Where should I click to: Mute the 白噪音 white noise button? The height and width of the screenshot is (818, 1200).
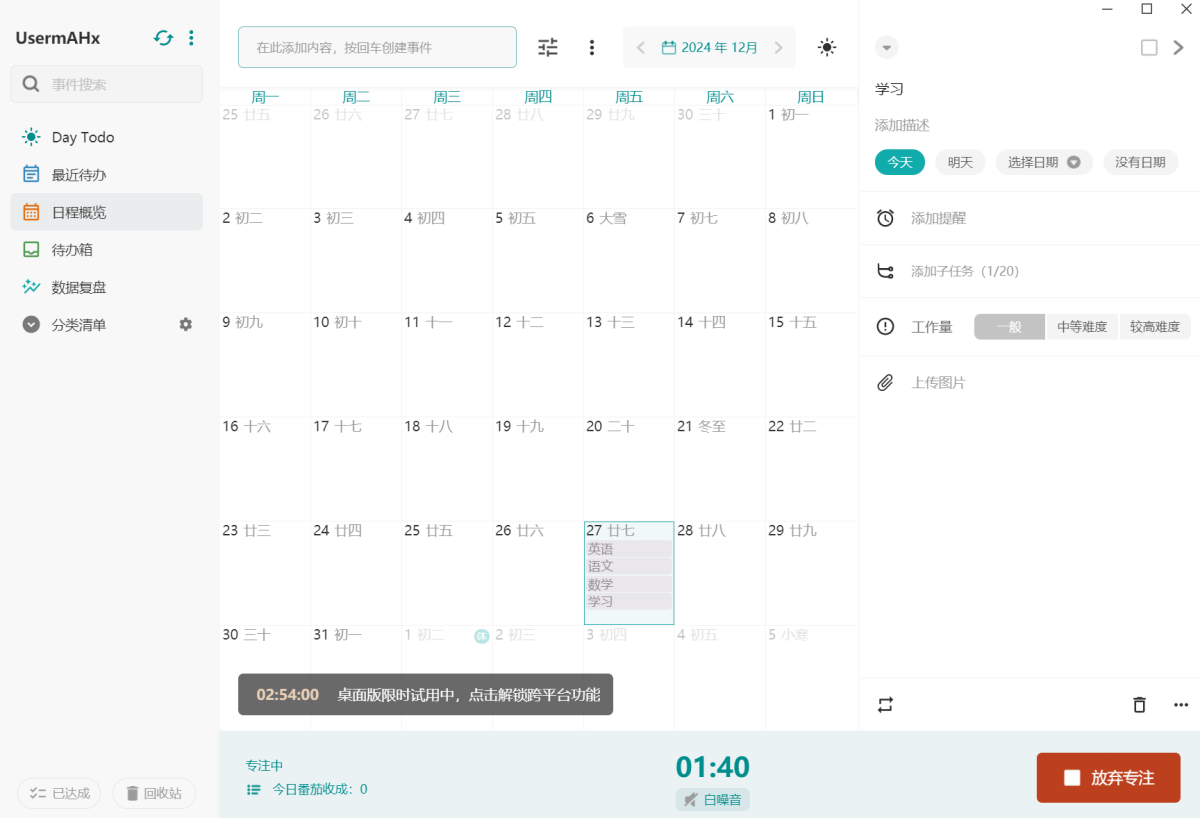point(712,799)
